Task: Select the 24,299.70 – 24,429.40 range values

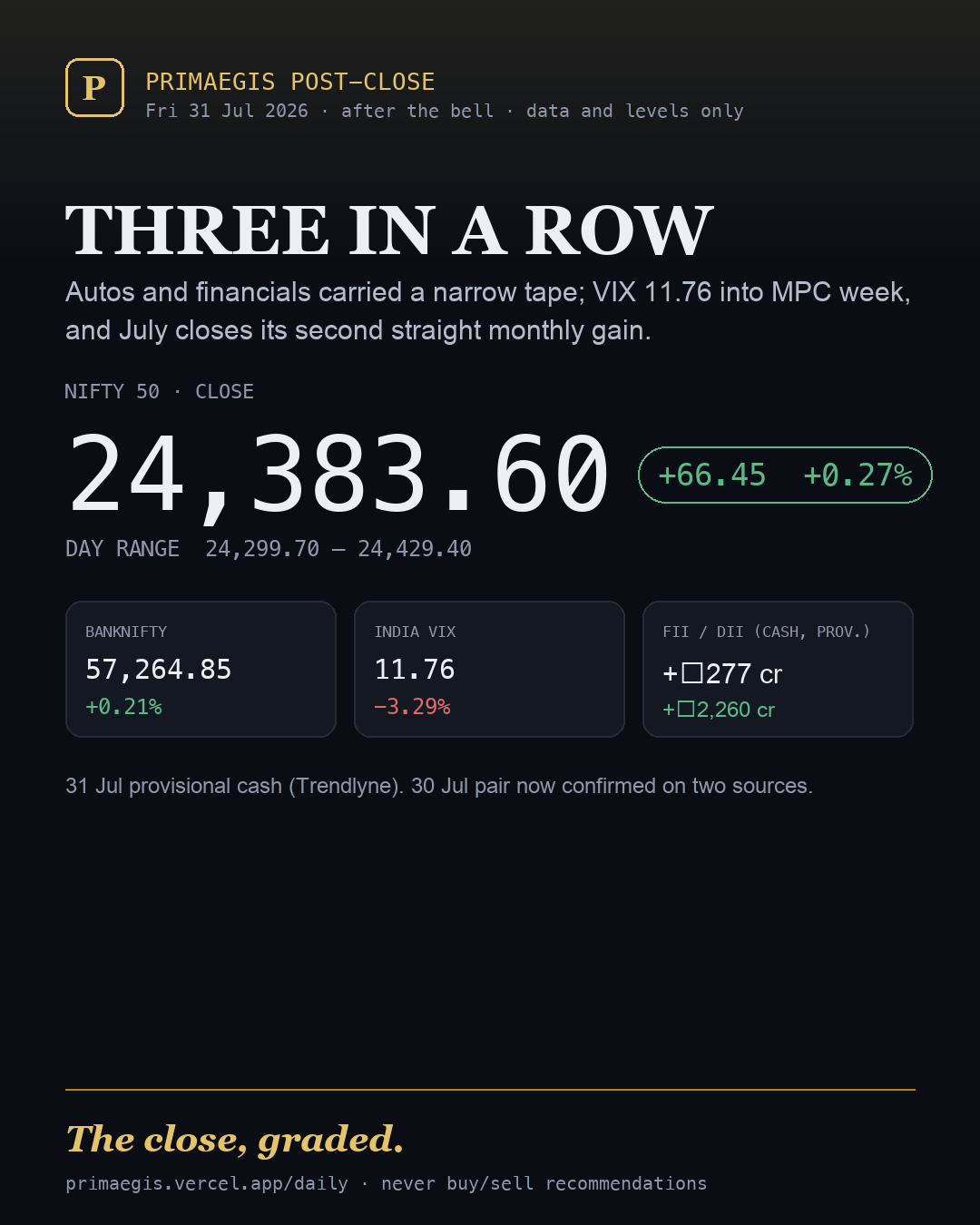Action: (338, 549)
